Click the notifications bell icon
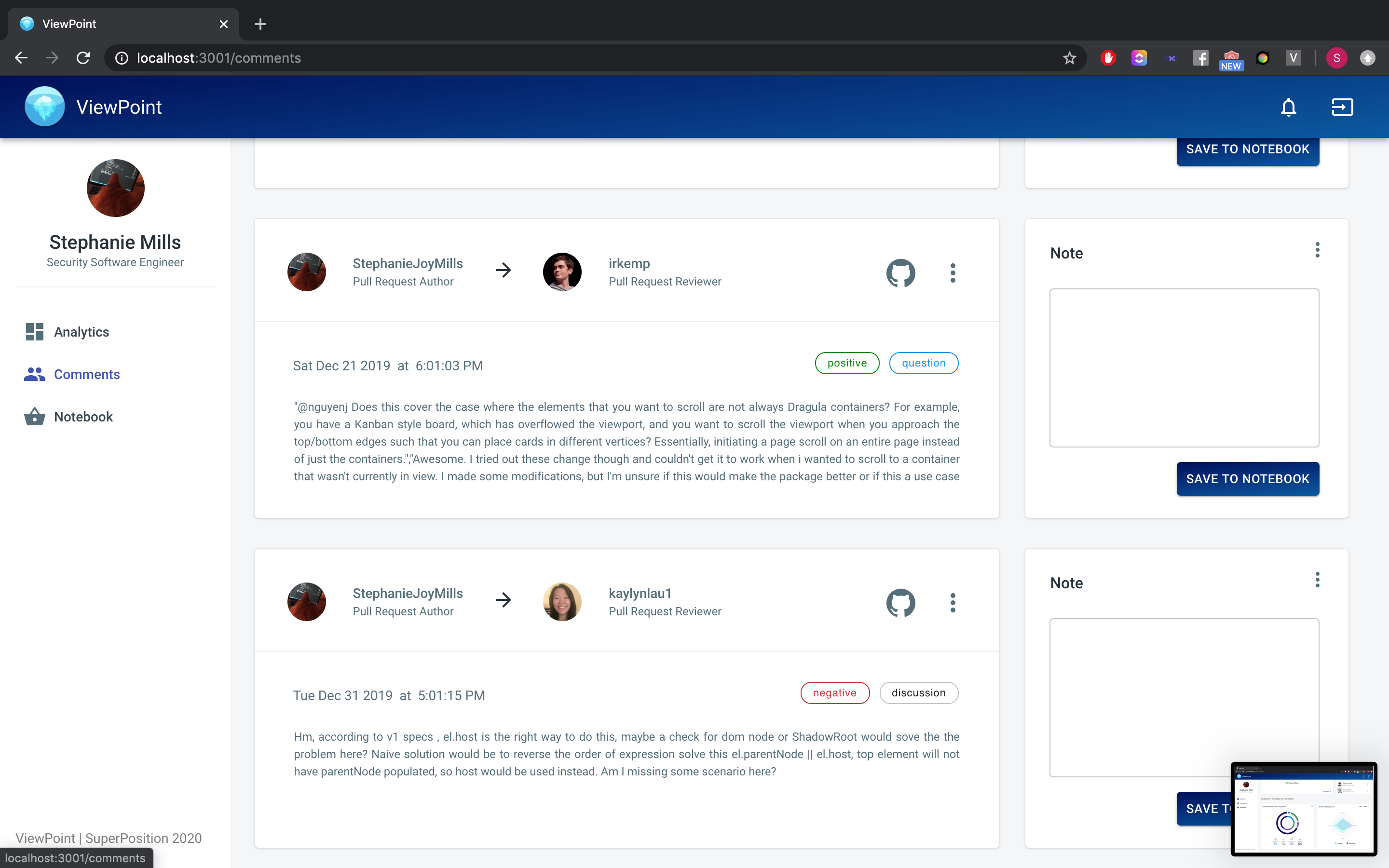Screen dimensions: 1389x868 1288,108
